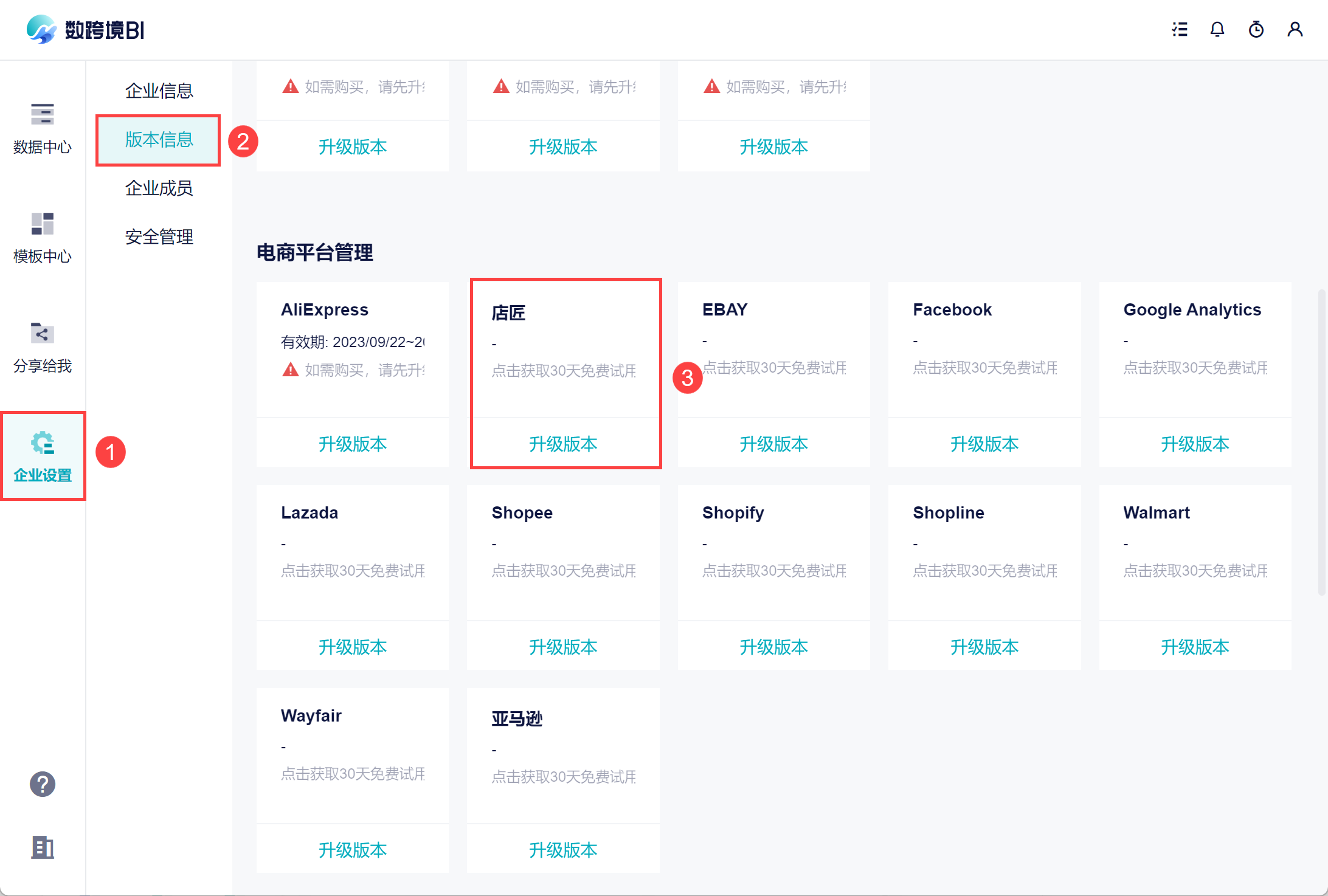
Task: Click the user profile icon
Action: click(x=1295, y=29)
